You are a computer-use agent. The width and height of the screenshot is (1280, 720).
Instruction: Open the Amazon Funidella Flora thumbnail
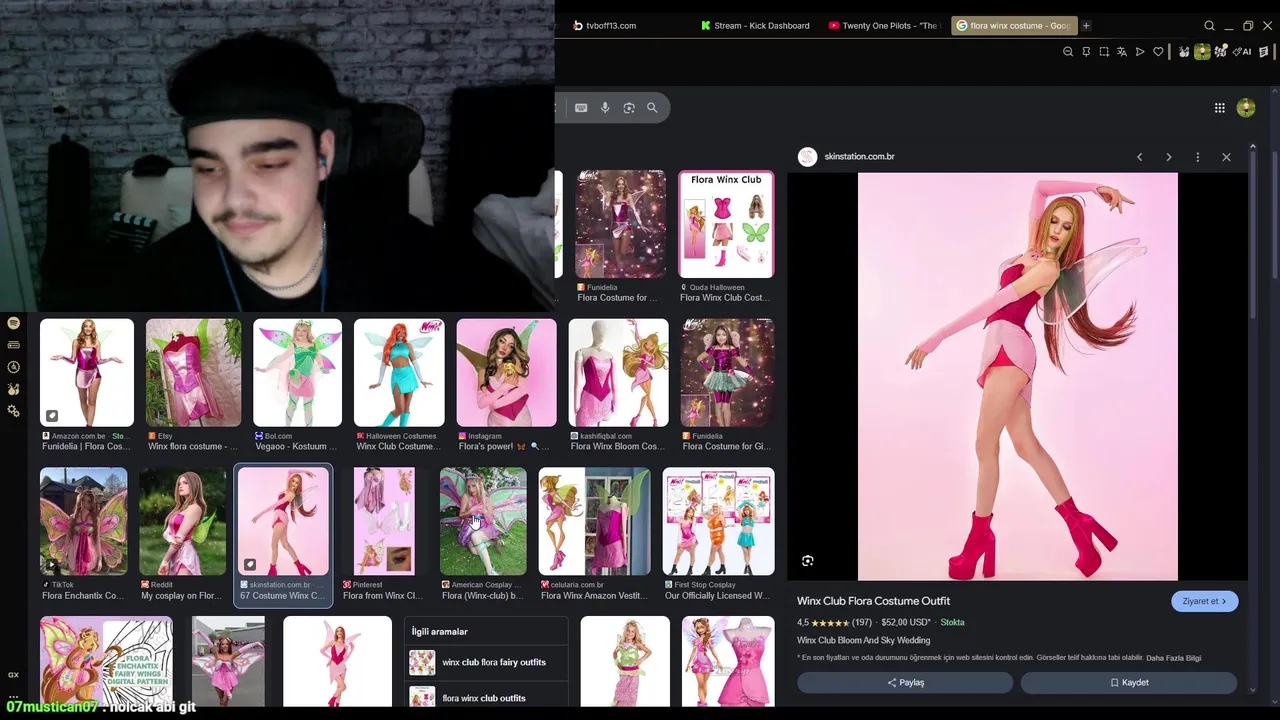coord(86,373)
